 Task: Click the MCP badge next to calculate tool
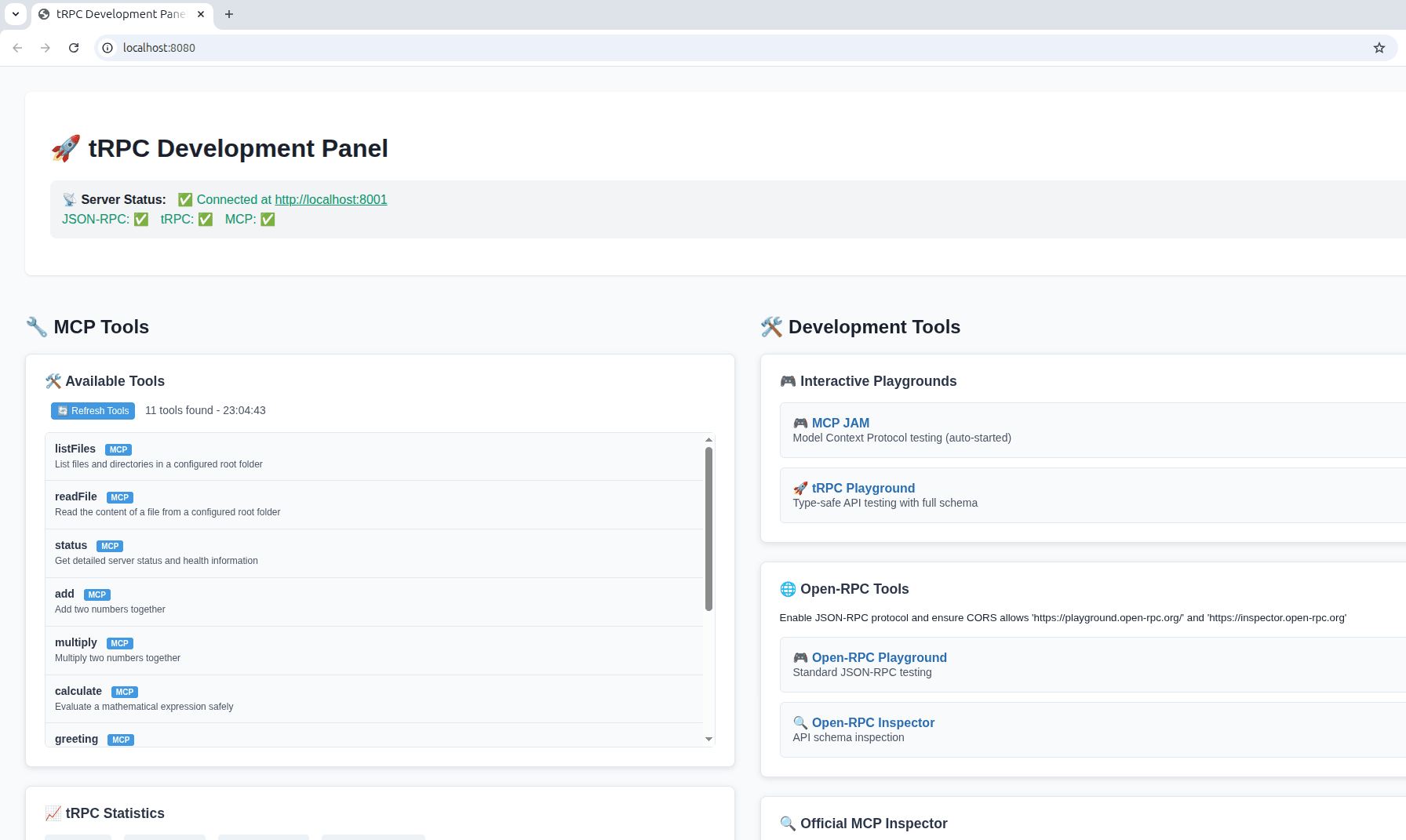(x=124, y=692)
